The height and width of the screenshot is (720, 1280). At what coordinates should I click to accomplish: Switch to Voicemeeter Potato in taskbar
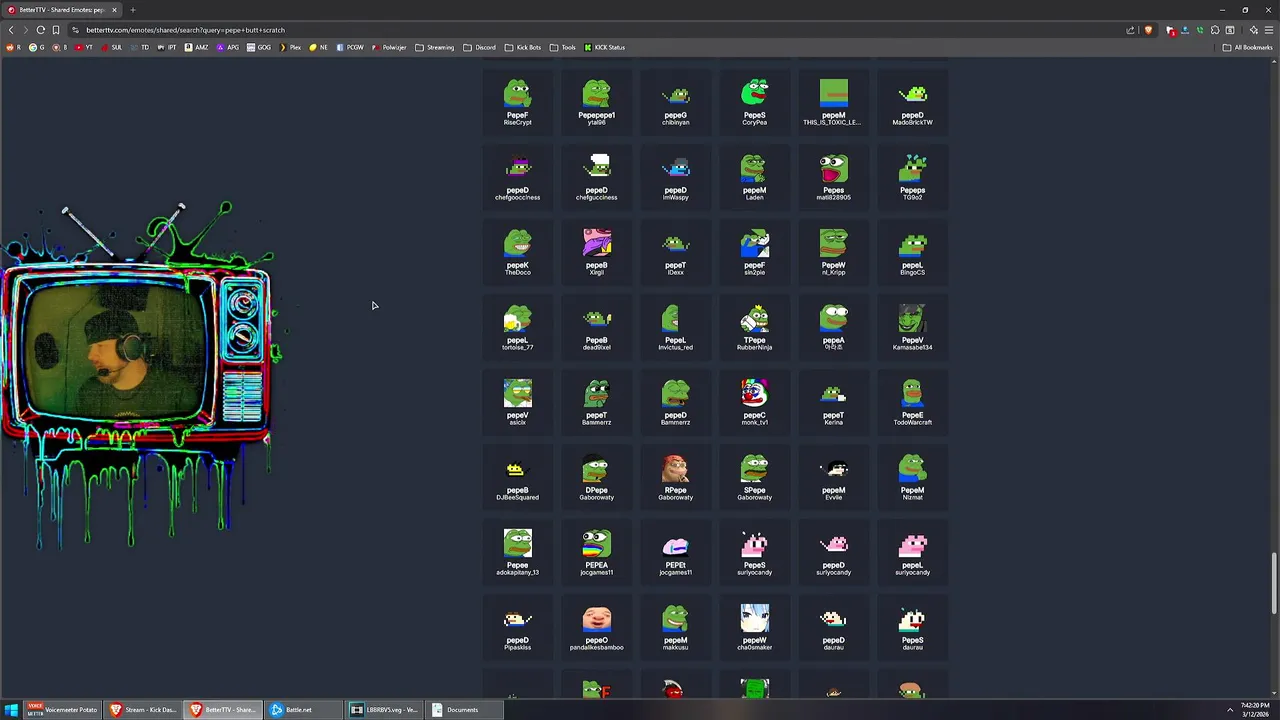coord(63,710)
